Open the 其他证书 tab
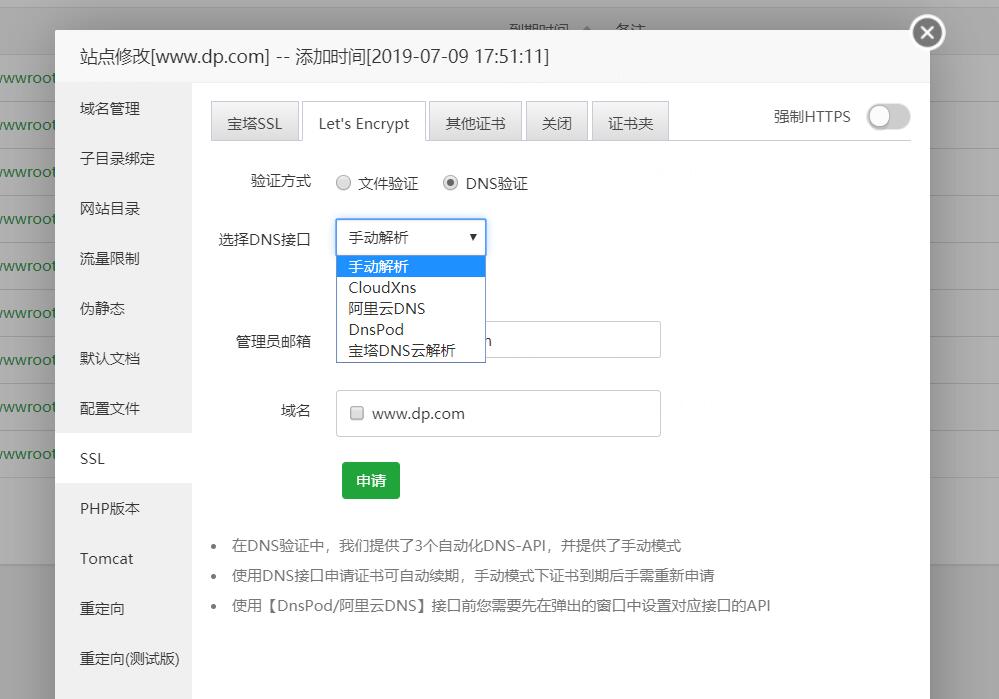 point(475,121)
